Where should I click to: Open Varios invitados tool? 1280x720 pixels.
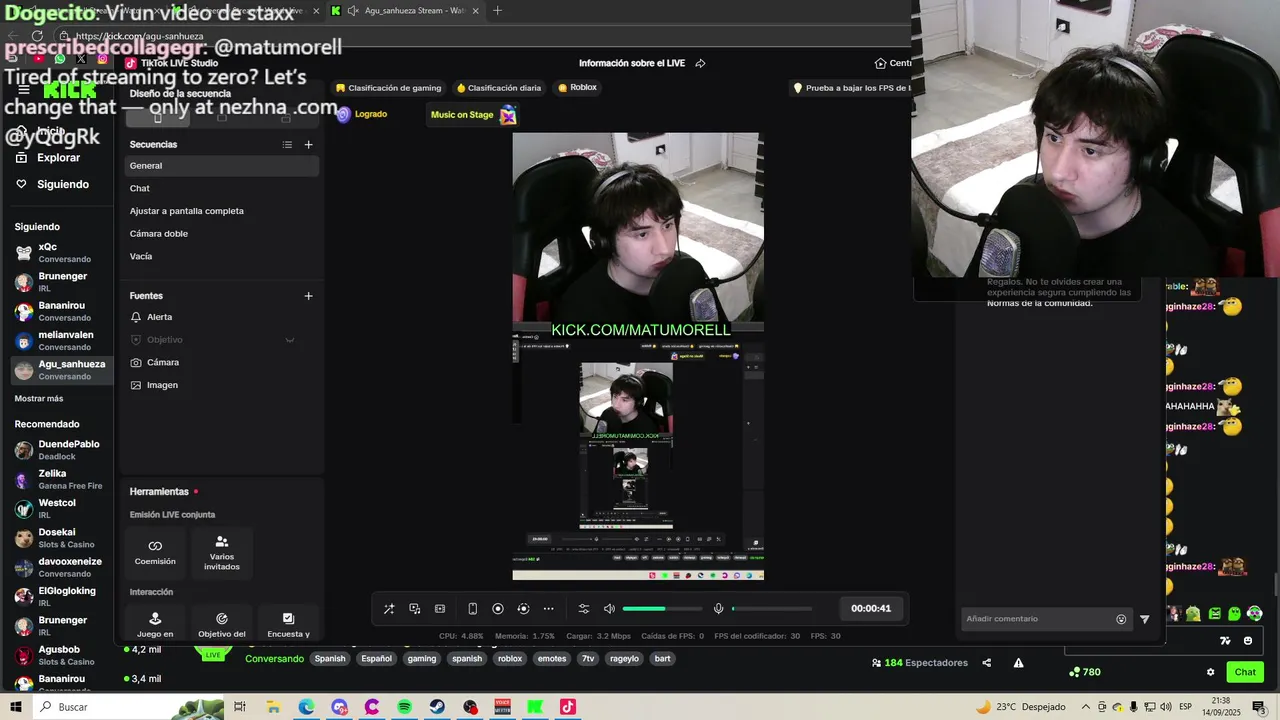pyautogui.click(x=222, y=552)
